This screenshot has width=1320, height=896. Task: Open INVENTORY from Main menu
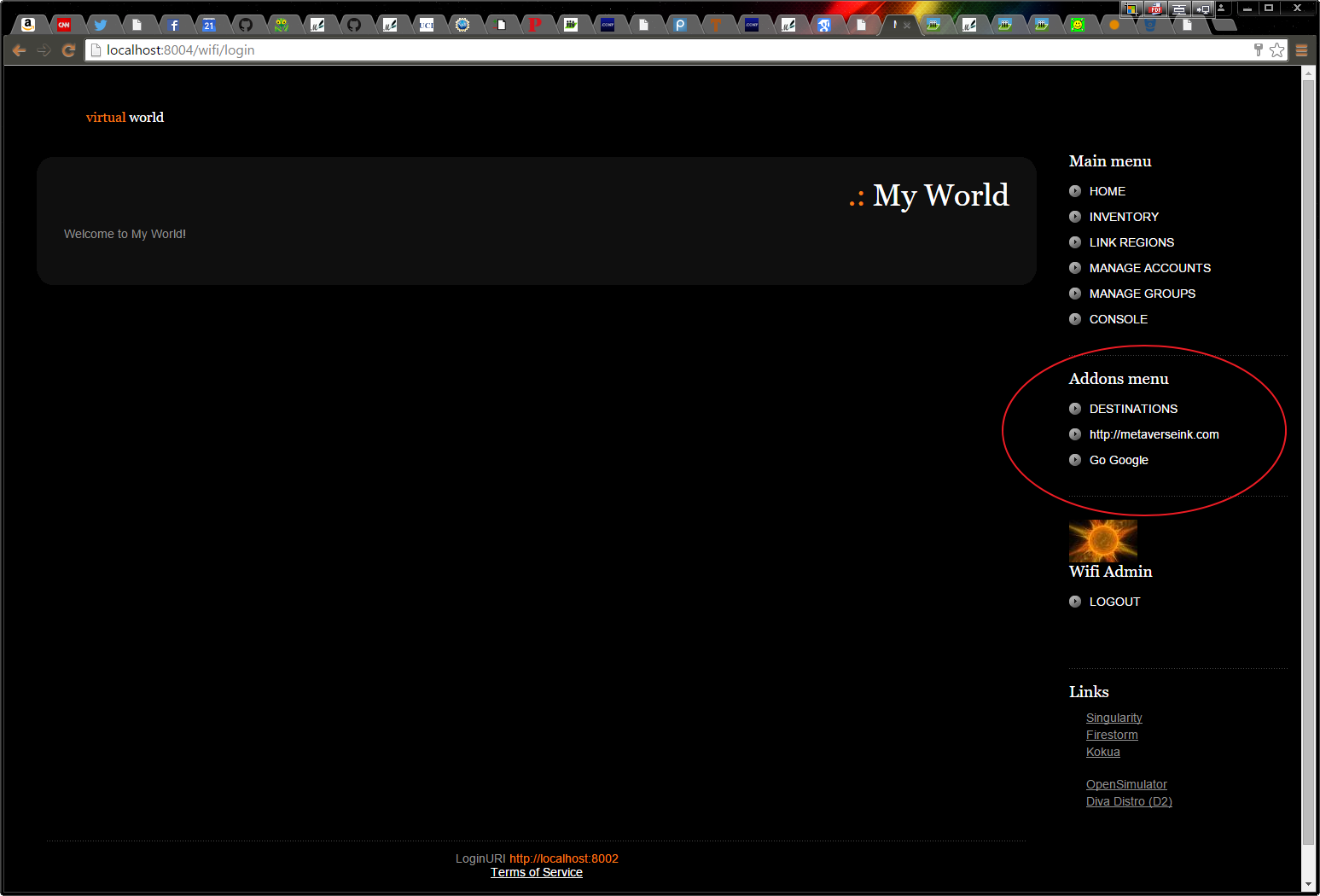click(1124, 217)
